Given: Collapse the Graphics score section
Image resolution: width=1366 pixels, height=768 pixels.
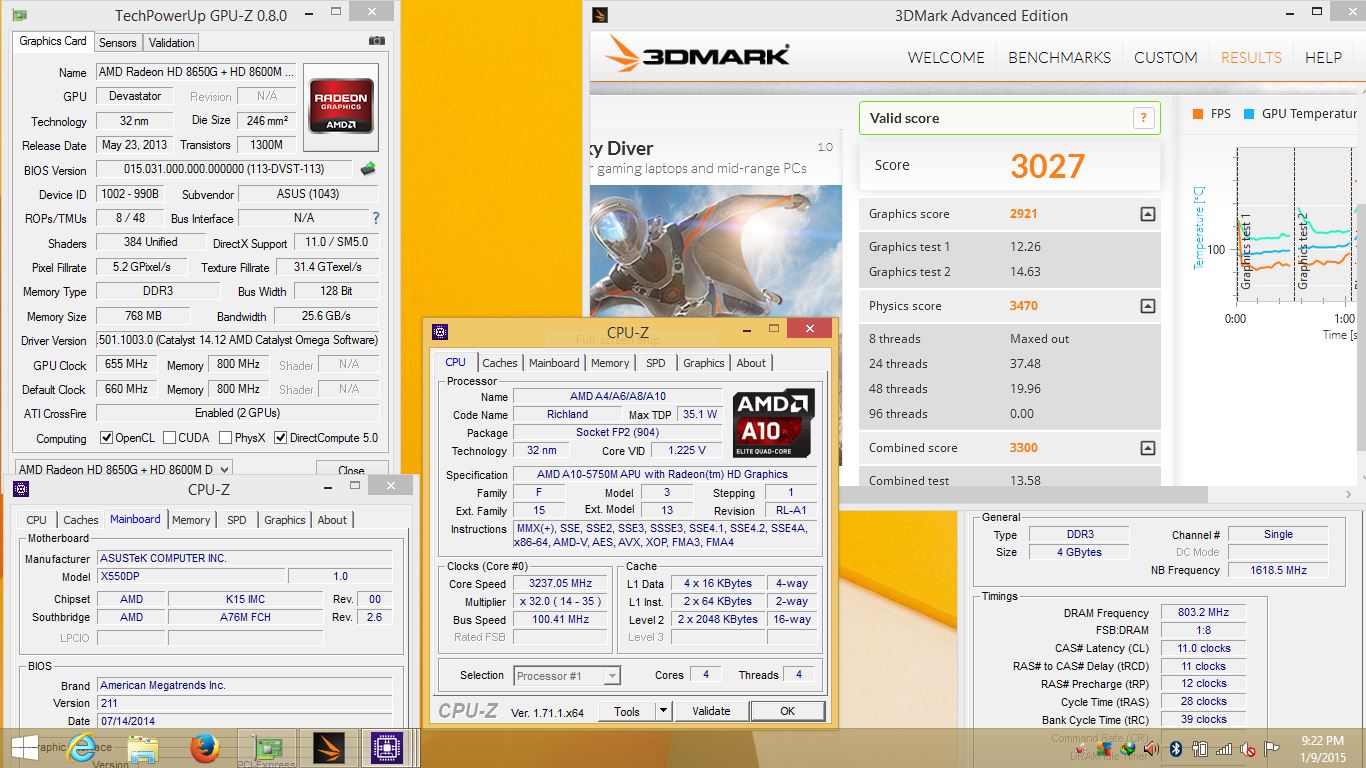Looking at the screenshot, I should (1148, 214).
